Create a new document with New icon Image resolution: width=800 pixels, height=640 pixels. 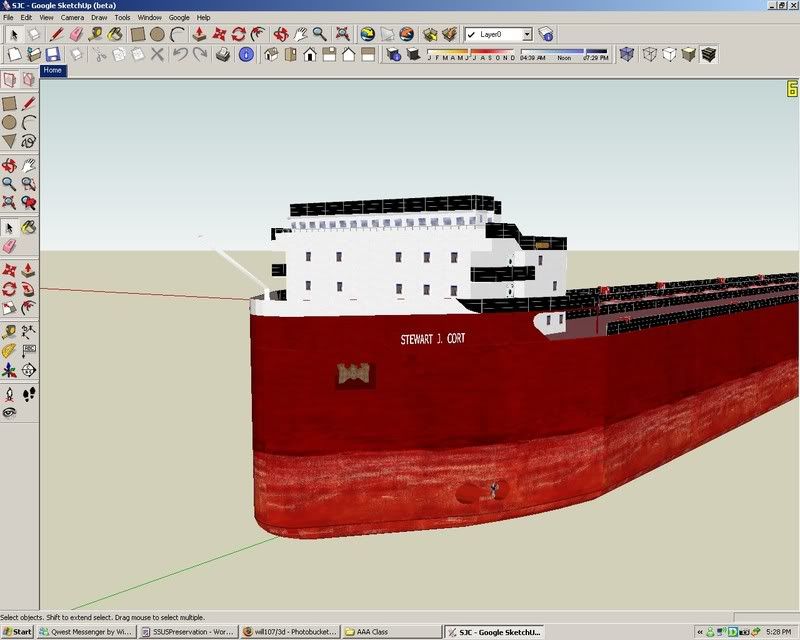pos(14,54)
